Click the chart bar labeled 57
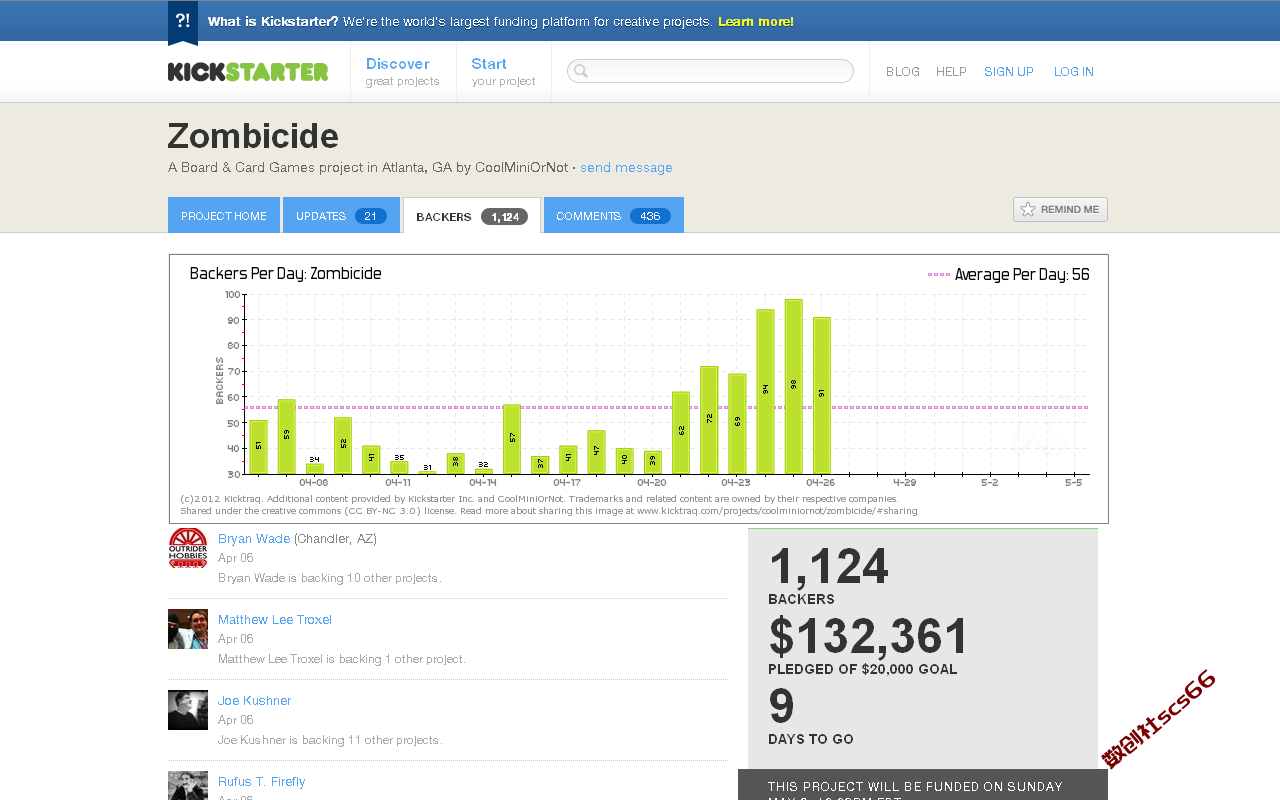This screenshot has width=1280, height=800. [512, 439]
